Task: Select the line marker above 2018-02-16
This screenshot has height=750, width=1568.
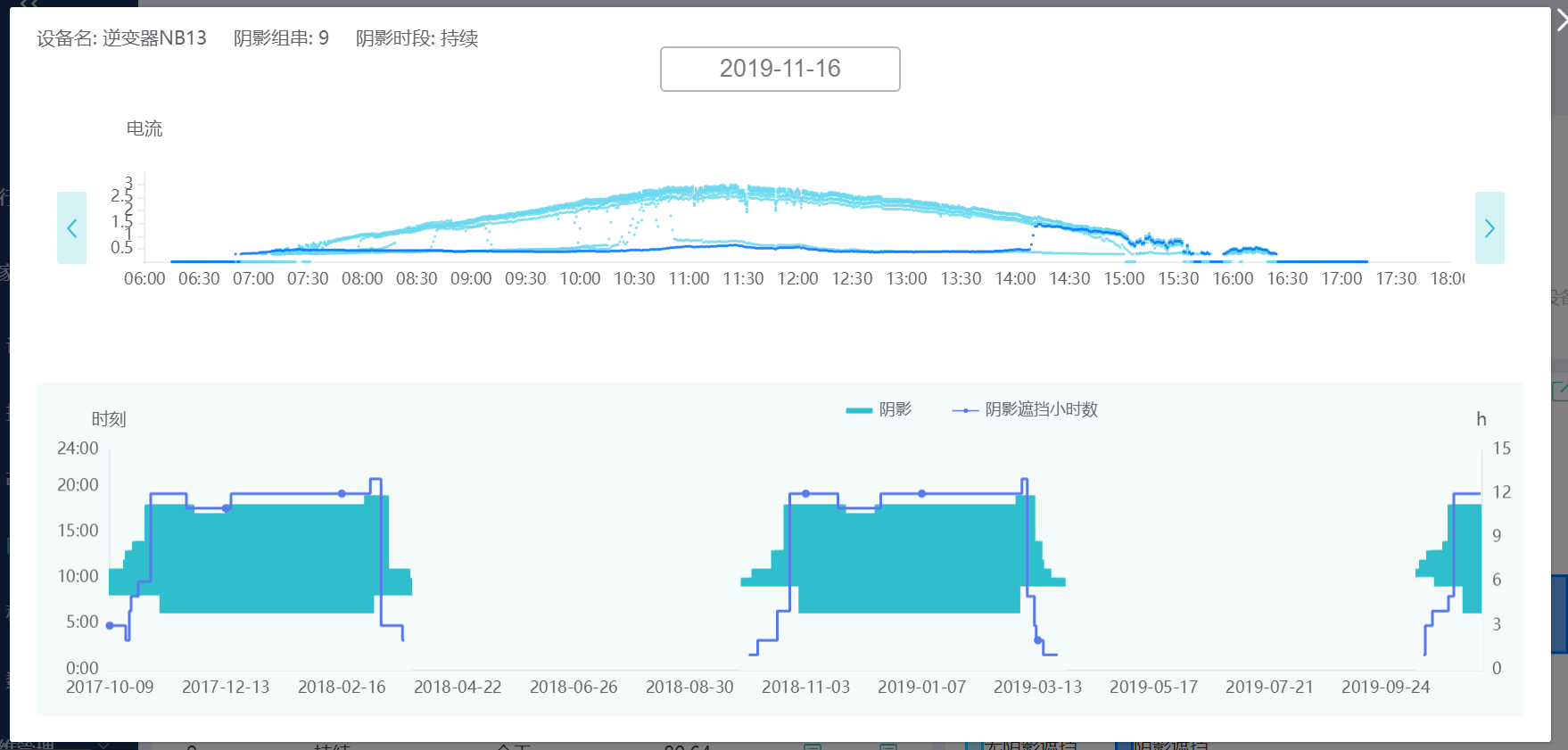Action: (x=342, y=493)
